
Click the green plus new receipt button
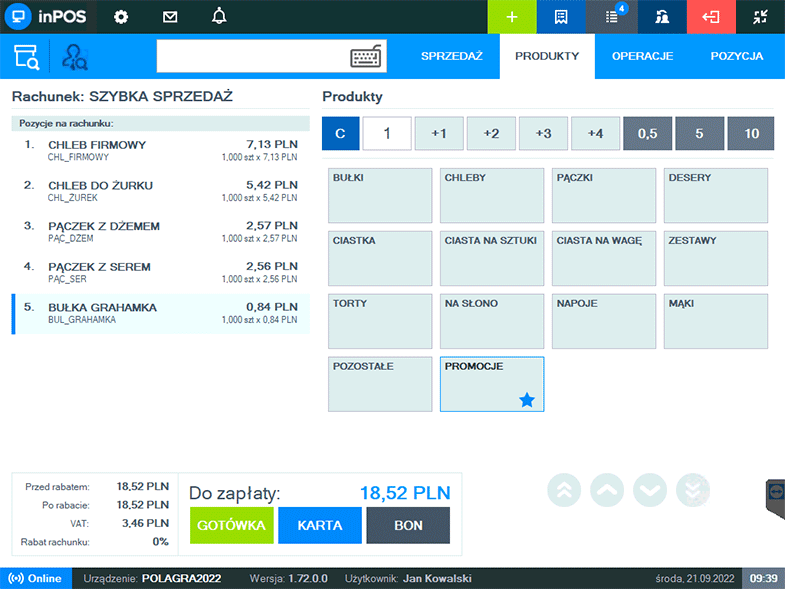point(512,17)
